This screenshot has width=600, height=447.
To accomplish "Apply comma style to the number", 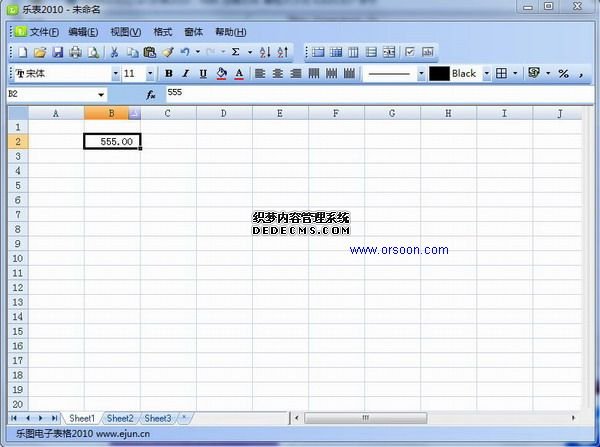I will (581, 75).
